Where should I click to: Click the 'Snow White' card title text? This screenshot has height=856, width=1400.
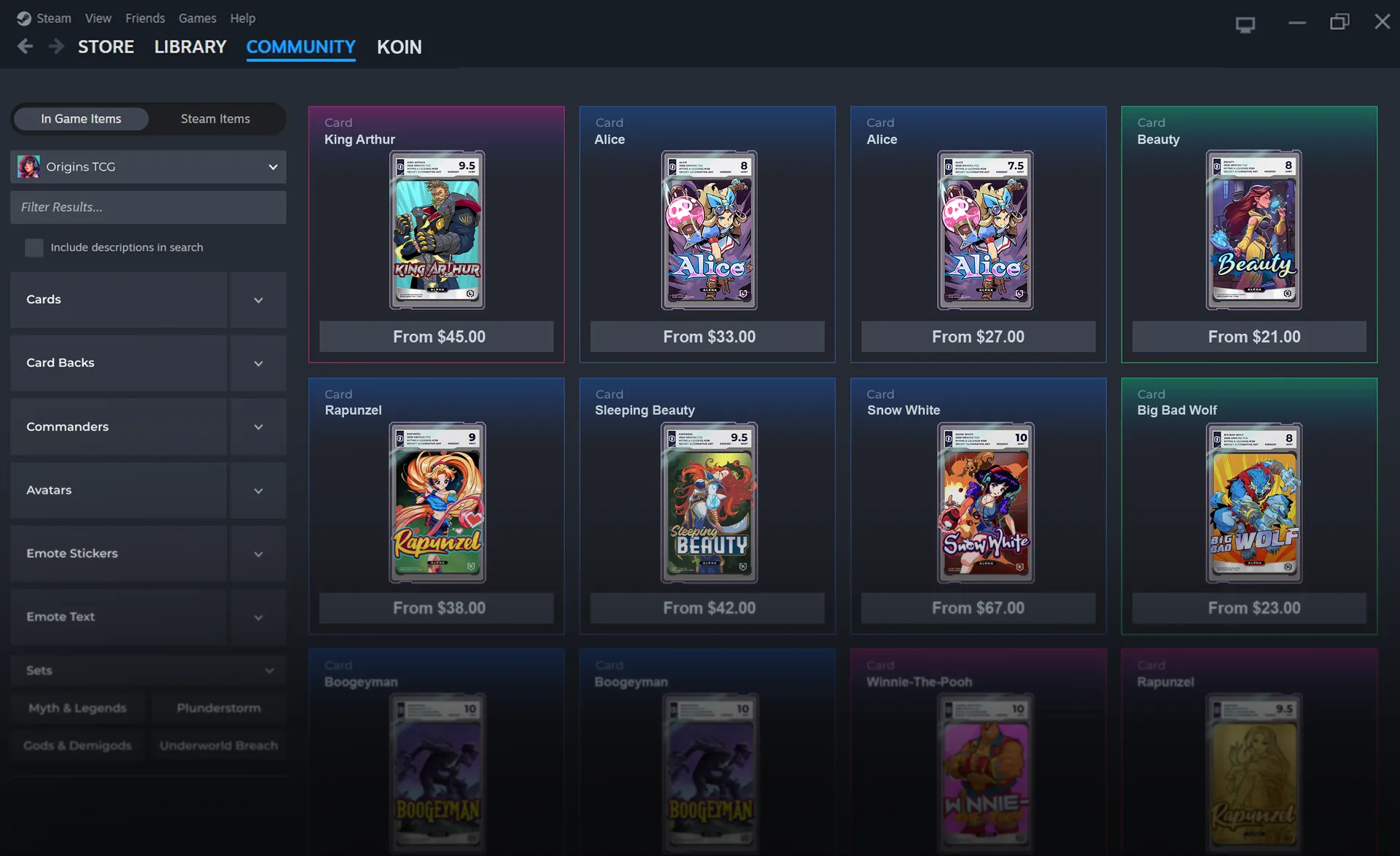tap(903, 411)
